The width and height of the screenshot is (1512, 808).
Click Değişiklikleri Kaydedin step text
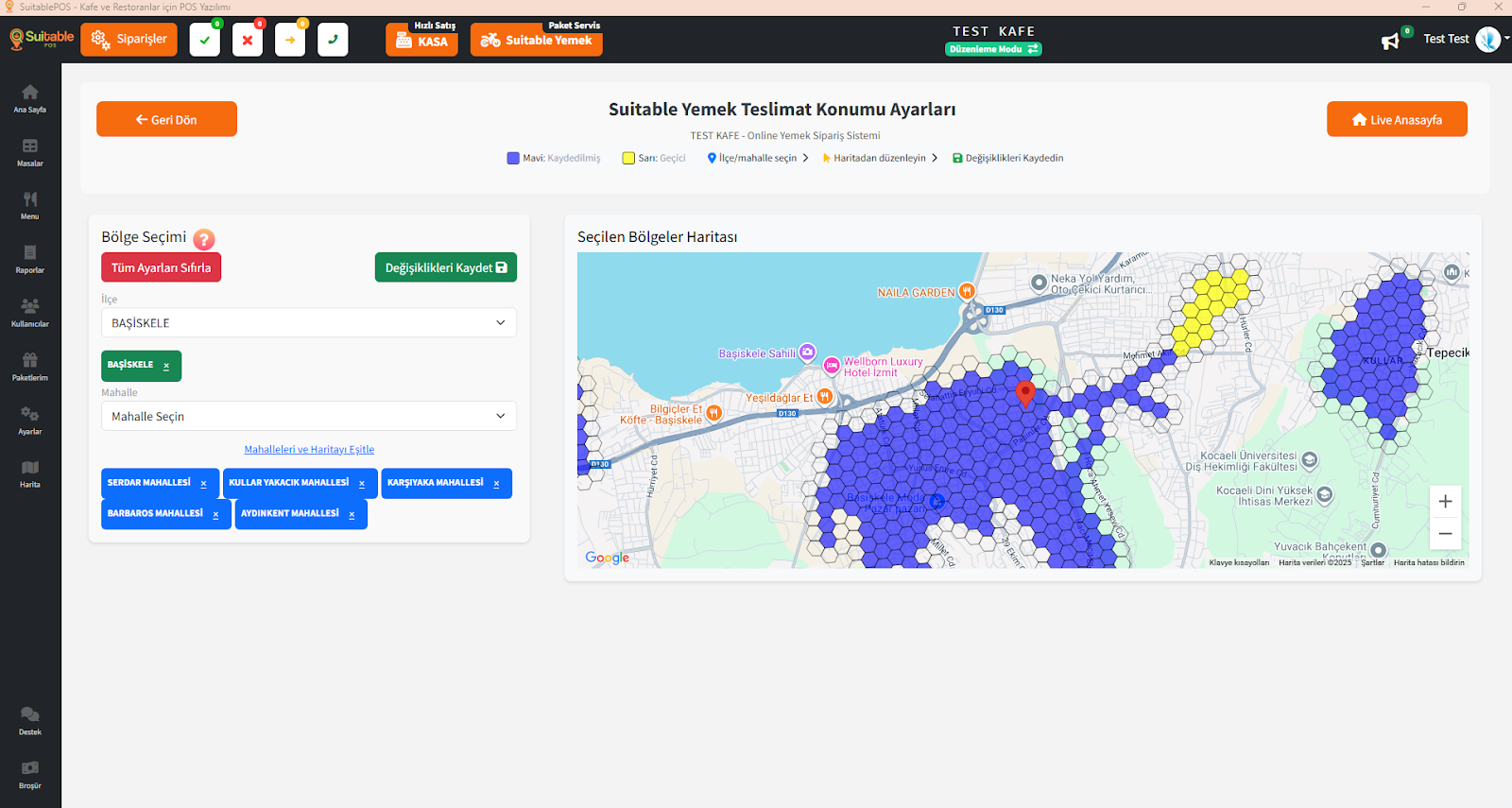(1014, 158)
